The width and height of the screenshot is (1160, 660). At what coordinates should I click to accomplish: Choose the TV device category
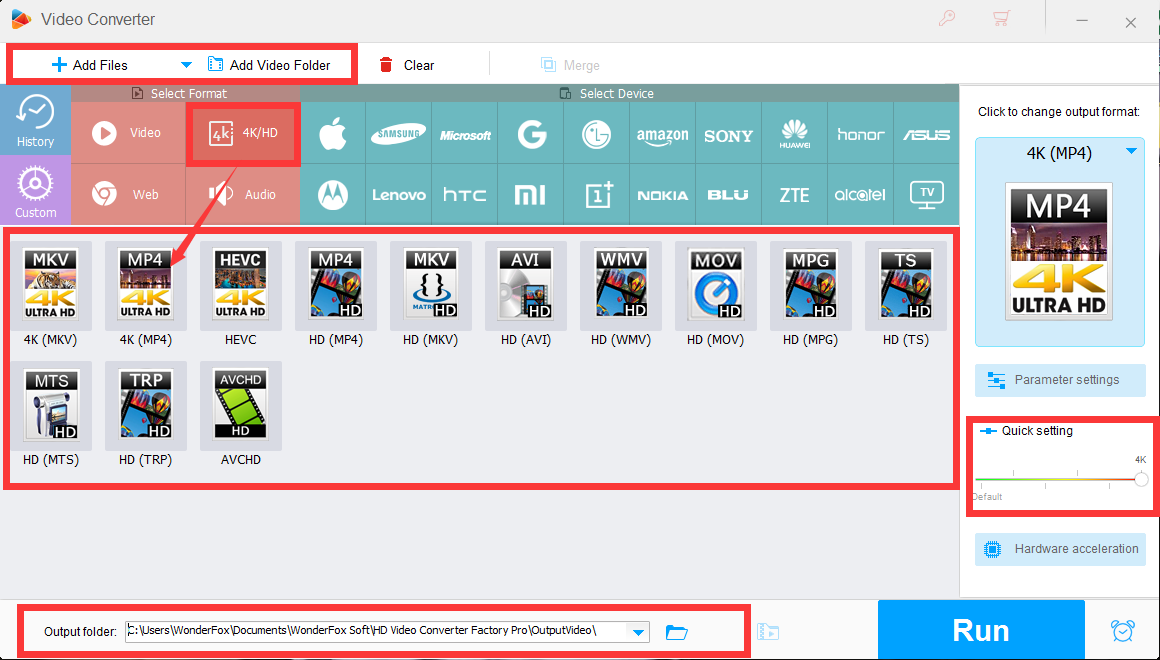pyautogui.click(x=926, y=195)
